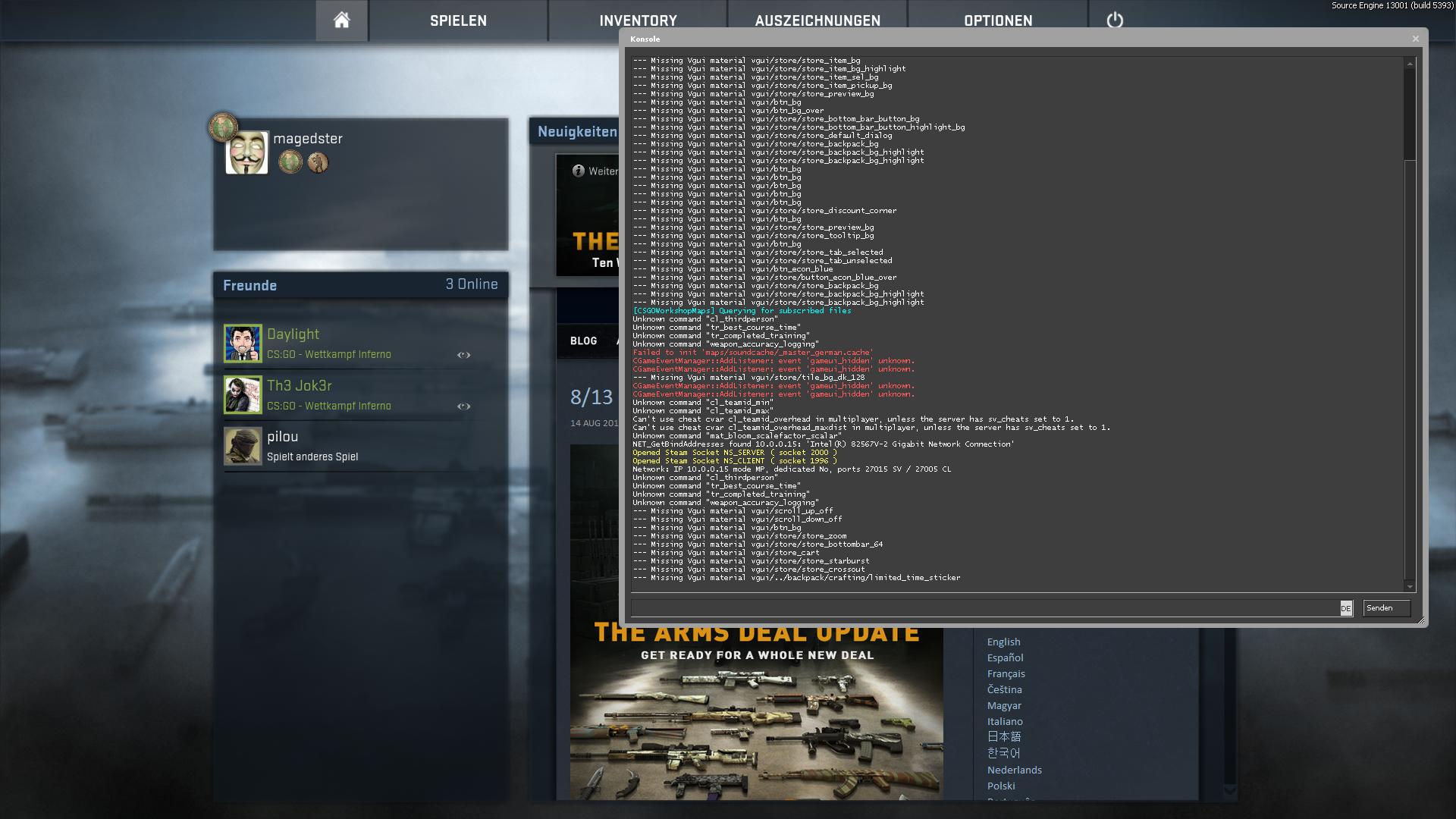Click the DE keyboard language indicator
This screenshot has width=1456, height=819.
[1346, 608]
